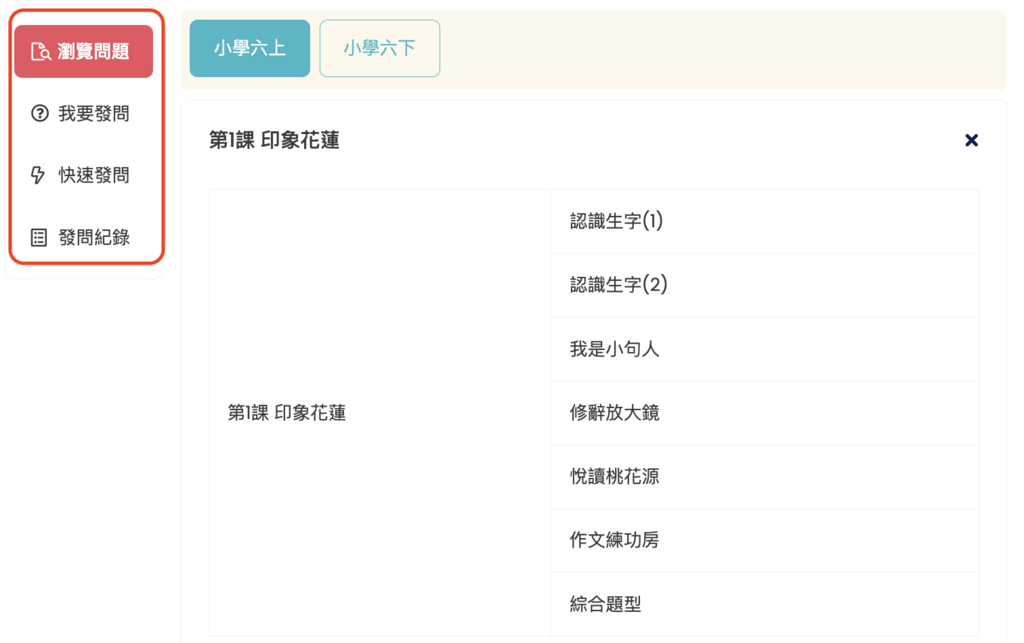Select 我要發問 in the sidebar

click(x=84, y=114)
